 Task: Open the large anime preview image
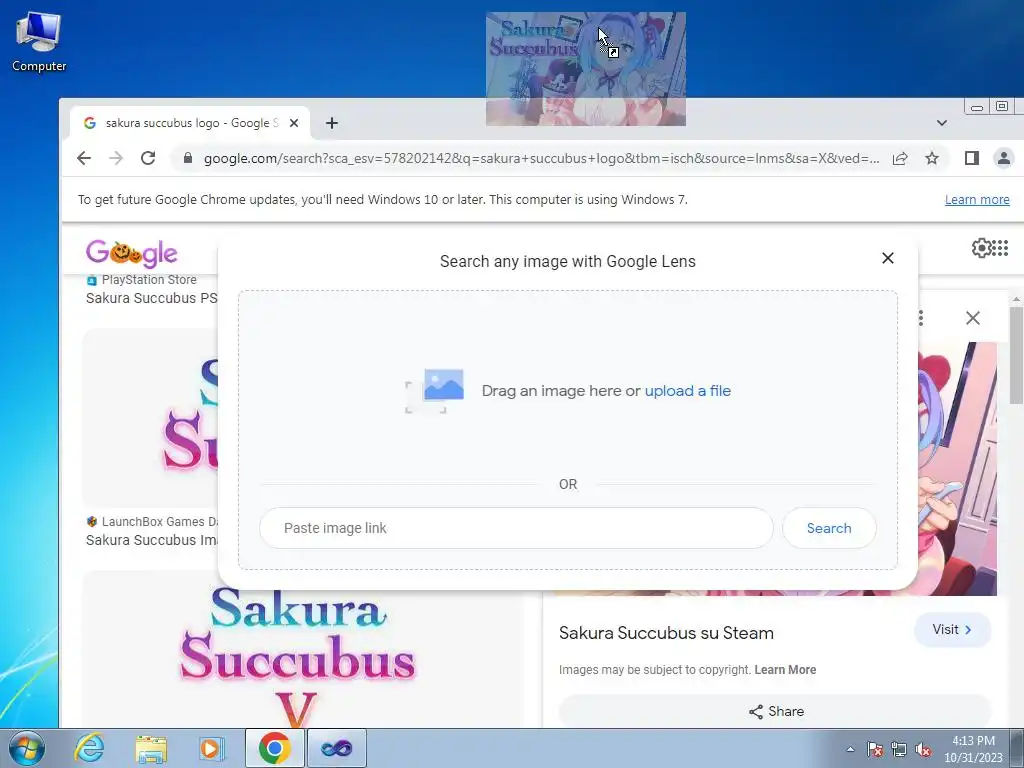point(957,468)
